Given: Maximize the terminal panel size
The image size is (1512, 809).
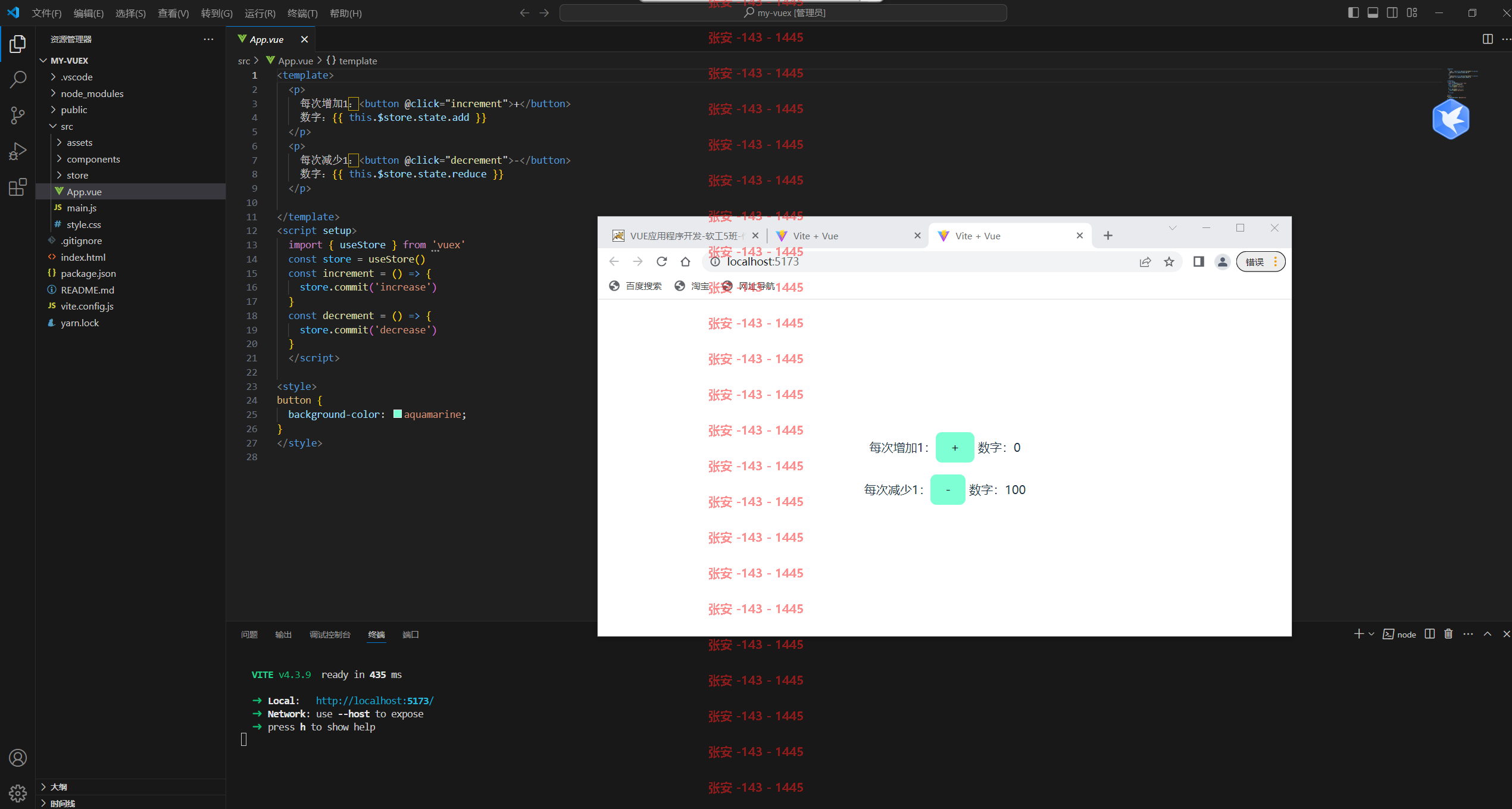Looking at the screenshot, I should (x=1488, y=634).
